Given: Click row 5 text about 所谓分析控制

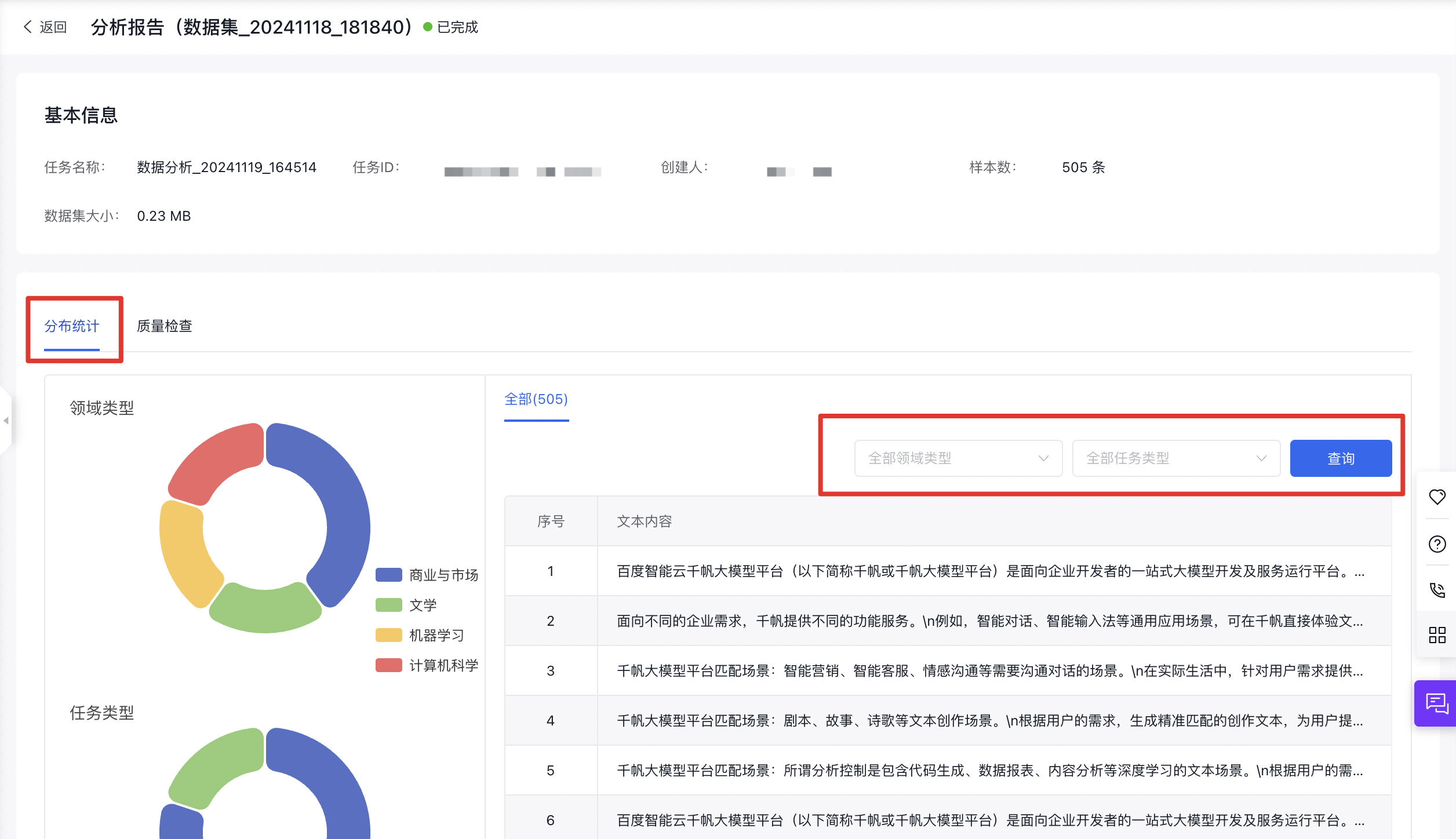Looking at the screenshot, I should pyautogui.click(x=991, y=771).
